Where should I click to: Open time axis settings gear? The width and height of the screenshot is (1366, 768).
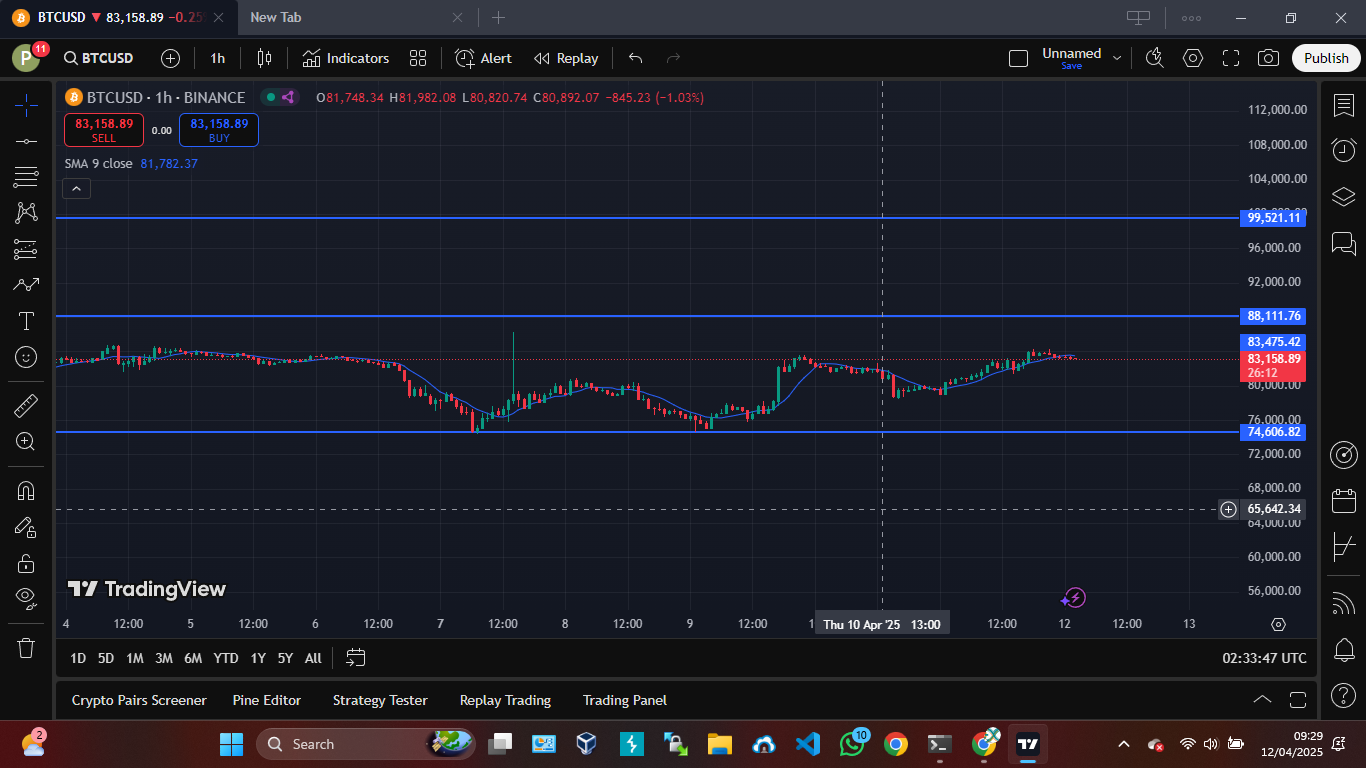(x=1278, y=624)
